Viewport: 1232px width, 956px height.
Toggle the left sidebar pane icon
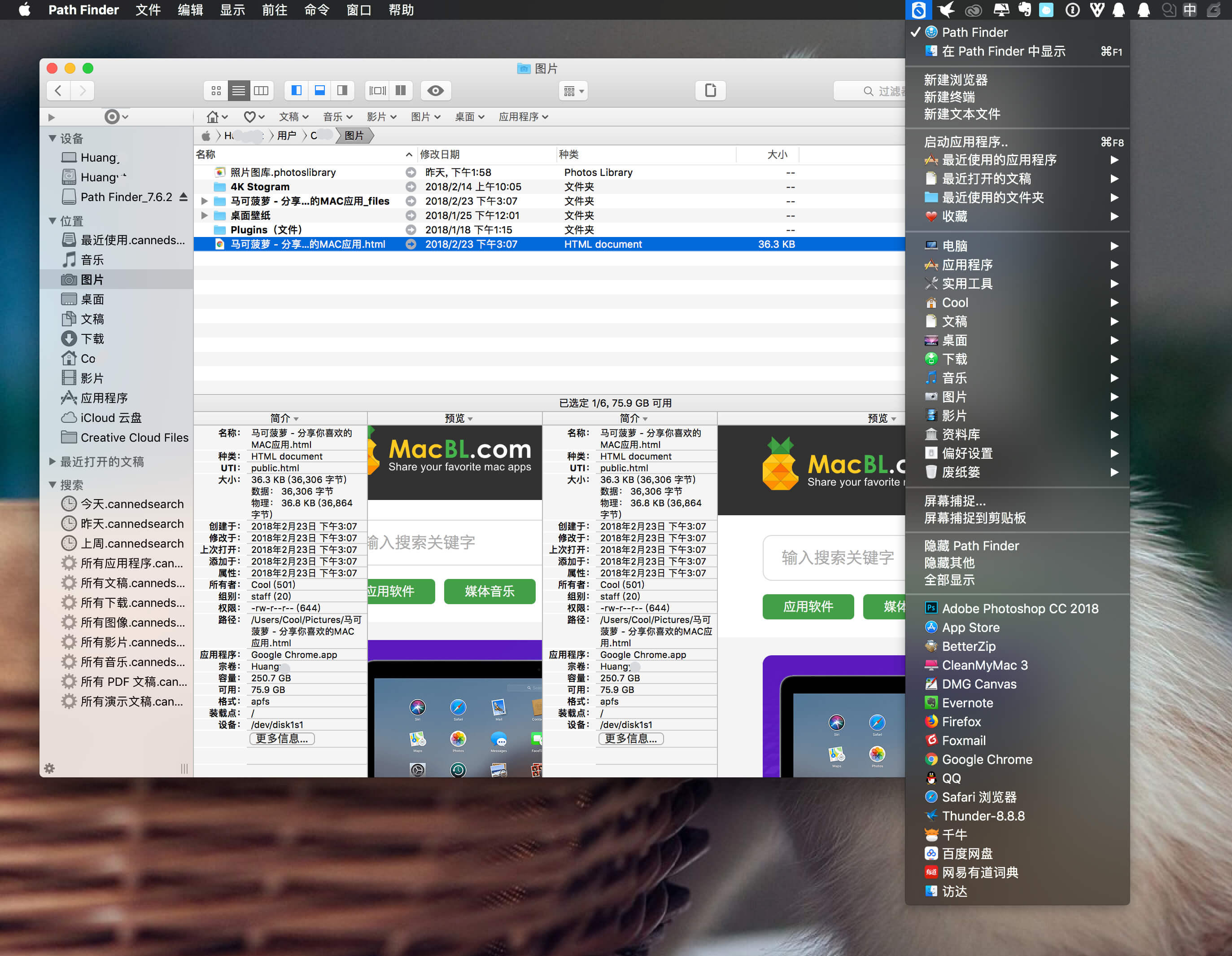(x=296, y=90)
